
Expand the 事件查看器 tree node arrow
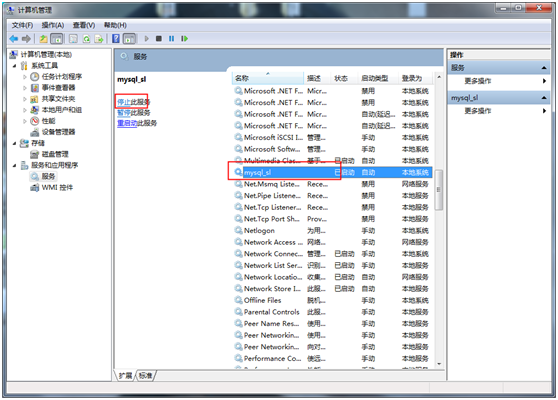coord(25,88)
